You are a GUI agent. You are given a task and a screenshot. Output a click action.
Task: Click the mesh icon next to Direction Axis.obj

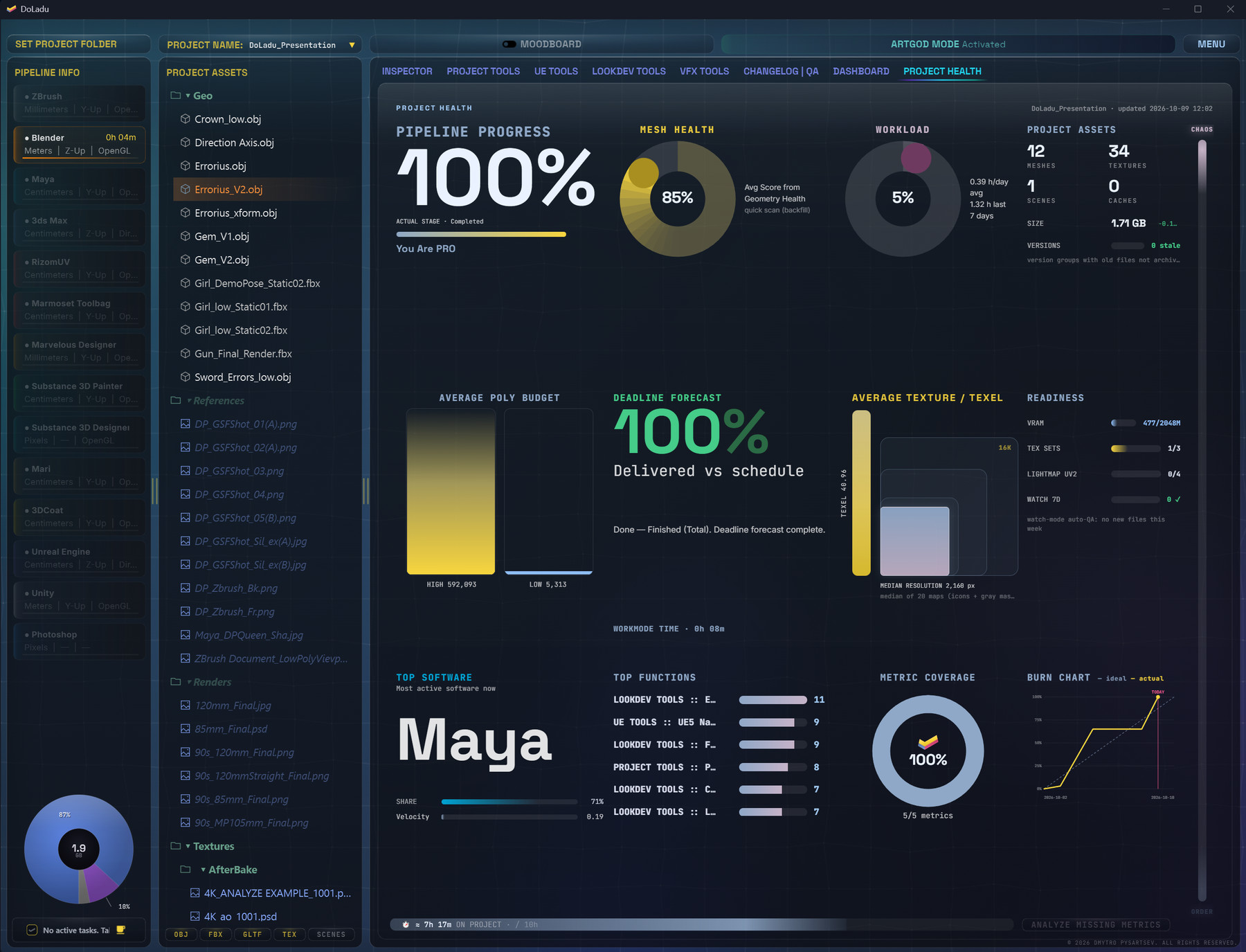[x=185, y=143]
